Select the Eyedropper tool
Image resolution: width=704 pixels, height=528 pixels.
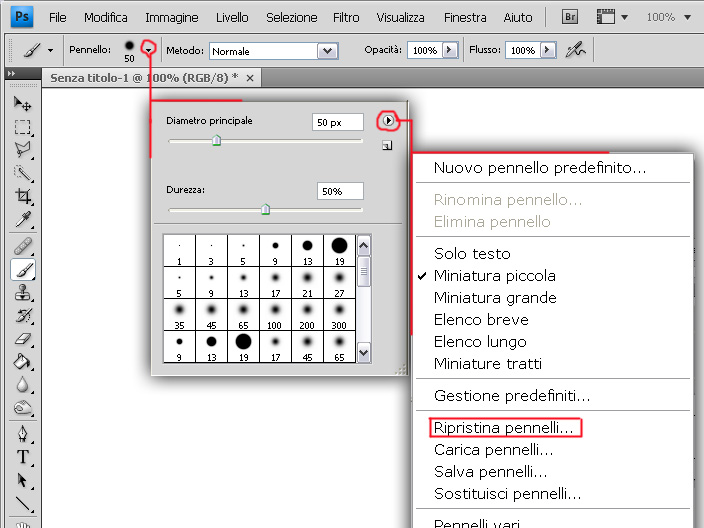pyautogui.click(x=22, y=220)
